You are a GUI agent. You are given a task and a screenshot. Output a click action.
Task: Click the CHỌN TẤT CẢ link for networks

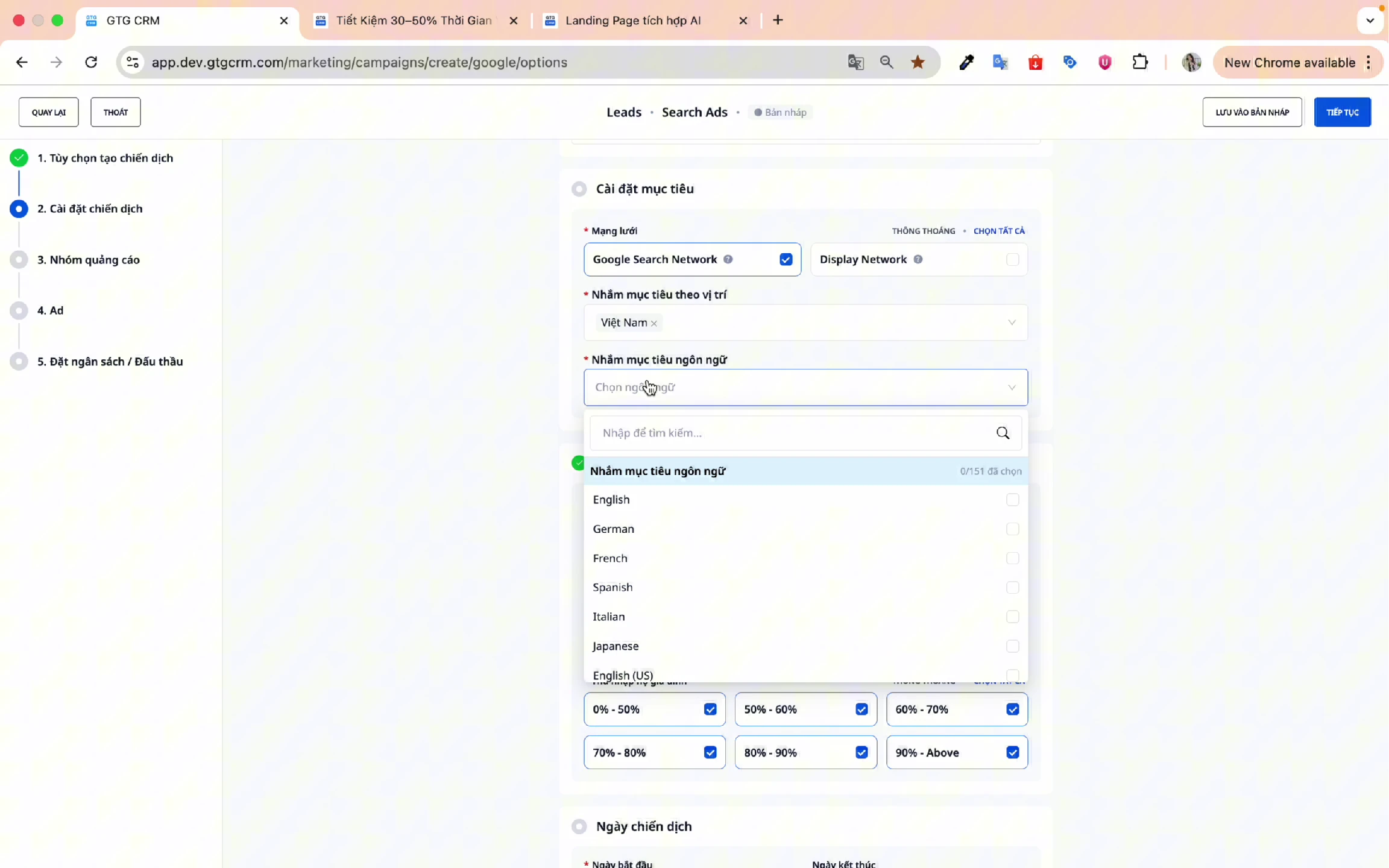pos(998,231)
